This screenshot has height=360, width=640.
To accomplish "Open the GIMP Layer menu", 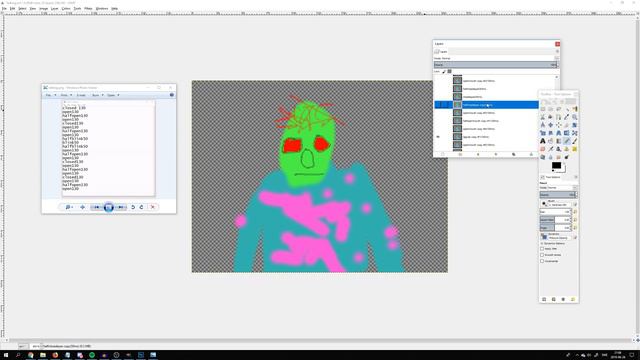I will [54, 8].
